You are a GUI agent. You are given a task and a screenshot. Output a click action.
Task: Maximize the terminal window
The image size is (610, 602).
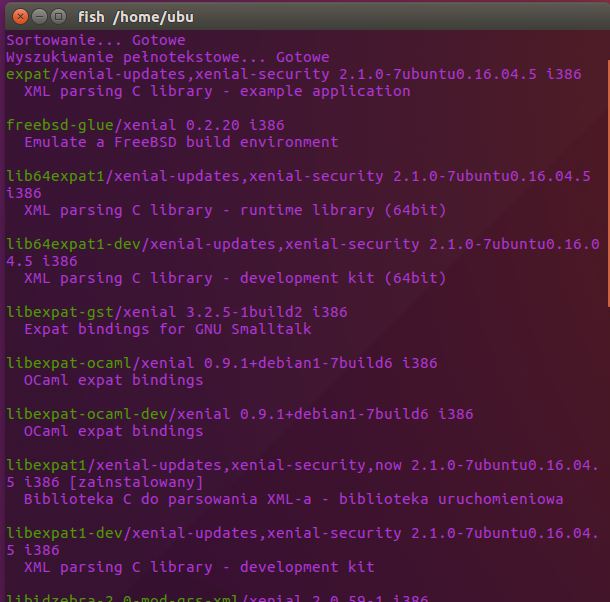pyautogui.click(x=57, y=16)
